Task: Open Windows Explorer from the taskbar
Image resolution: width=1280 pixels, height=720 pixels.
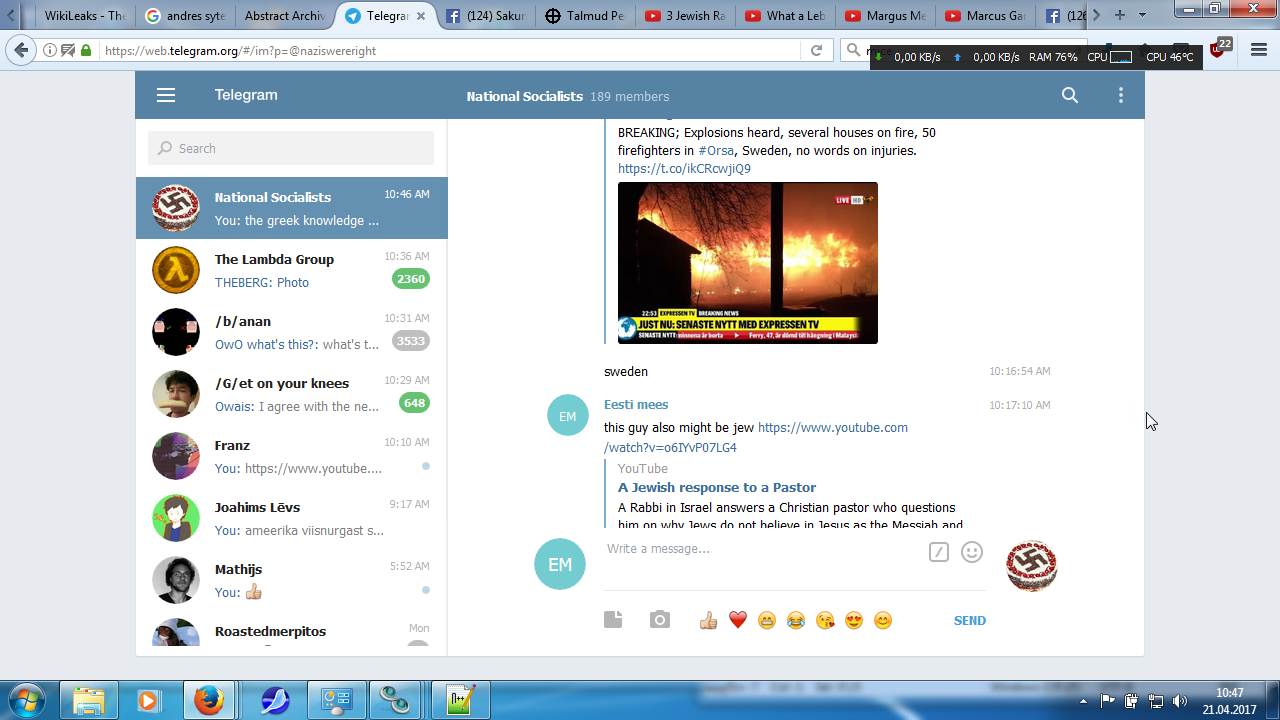Action: point(89,700)
